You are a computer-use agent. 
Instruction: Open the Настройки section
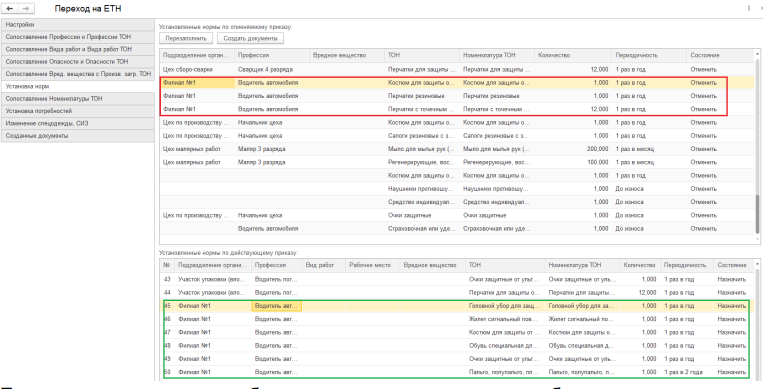pos(78,25)
